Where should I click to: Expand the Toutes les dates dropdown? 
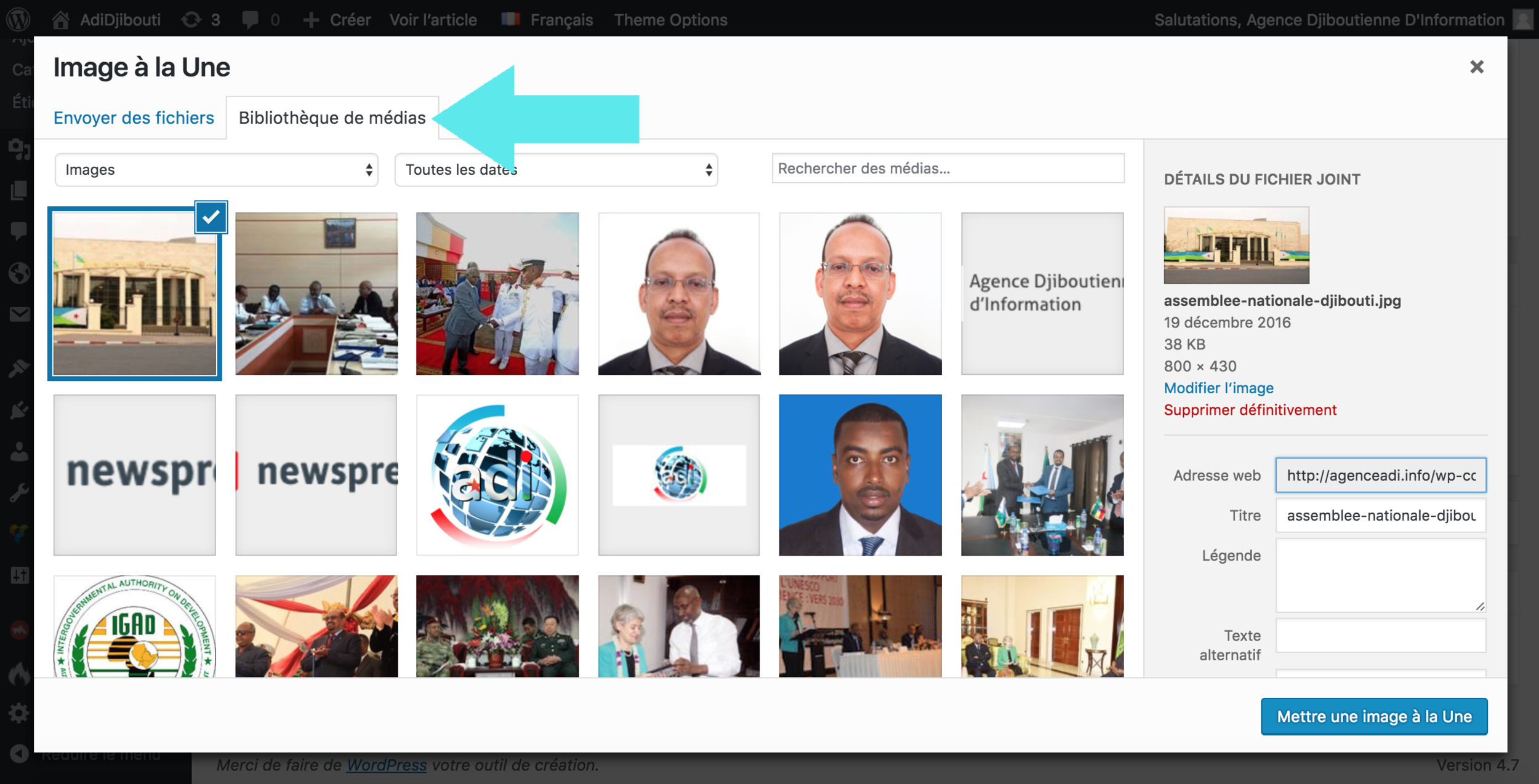pyautogui.click(x=556, y=170)
